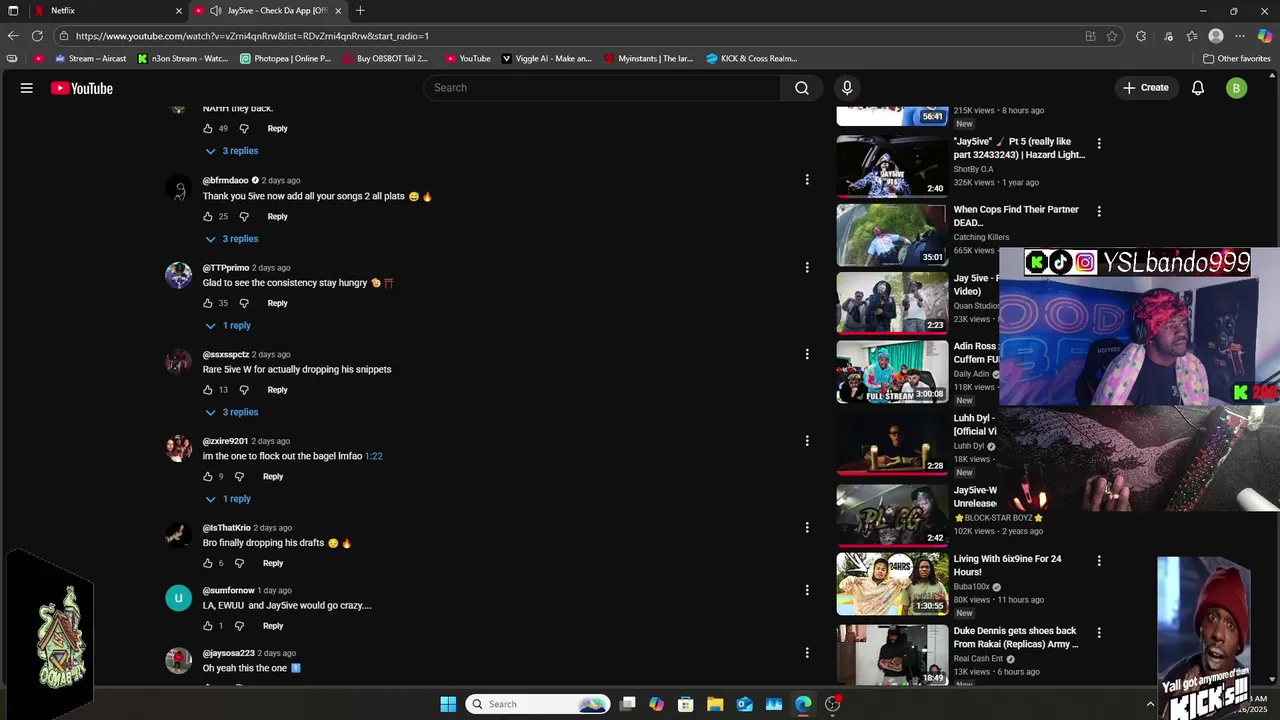This screenshot has width=1280, height=720.
Task: Open options menu for @jaysosa223 comment
Action: [807, 653]
